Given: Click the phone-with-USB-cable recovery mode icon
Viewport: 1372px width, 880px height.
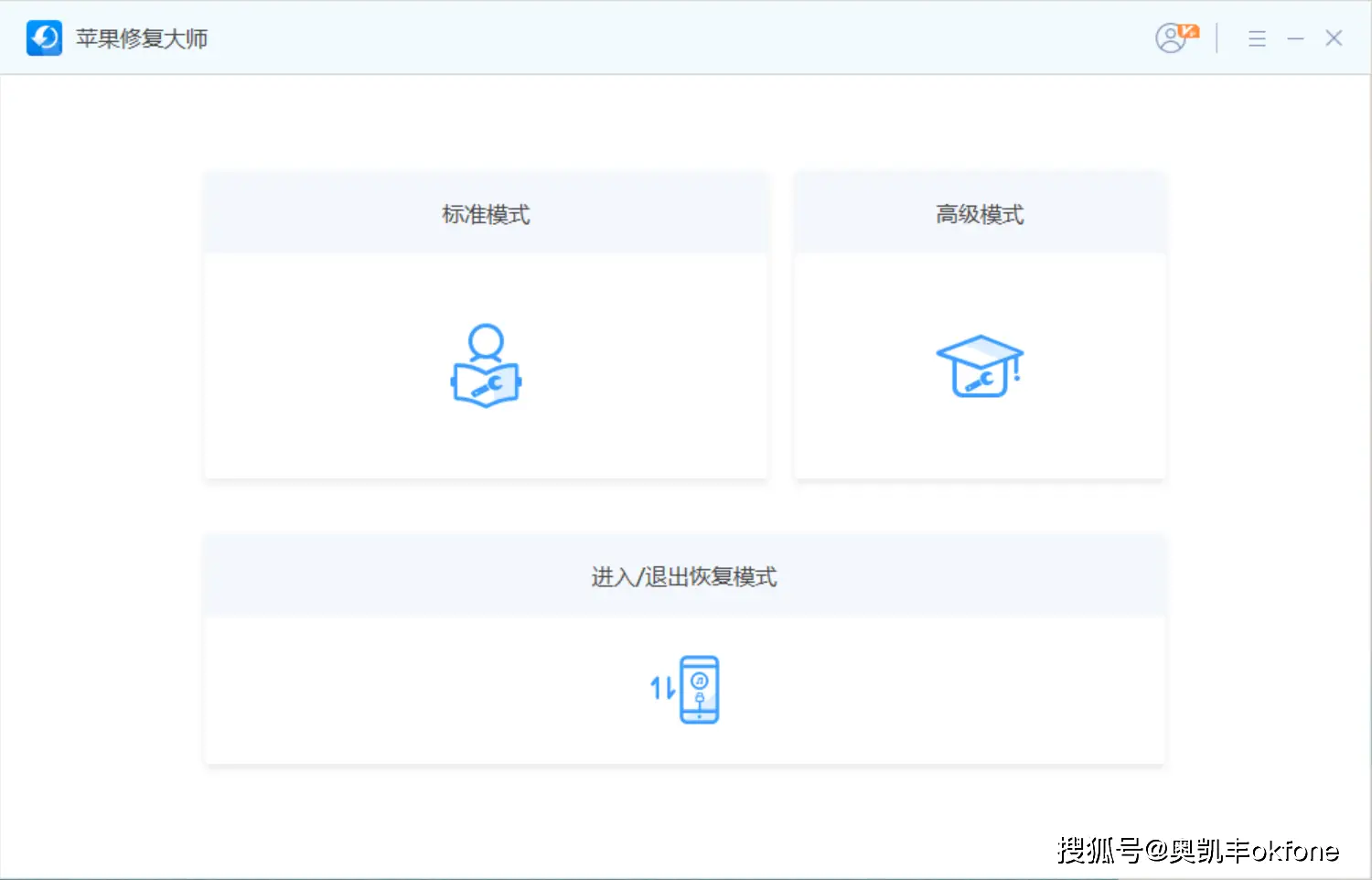Looking at the screenshot, I should [x=698, y=690].
